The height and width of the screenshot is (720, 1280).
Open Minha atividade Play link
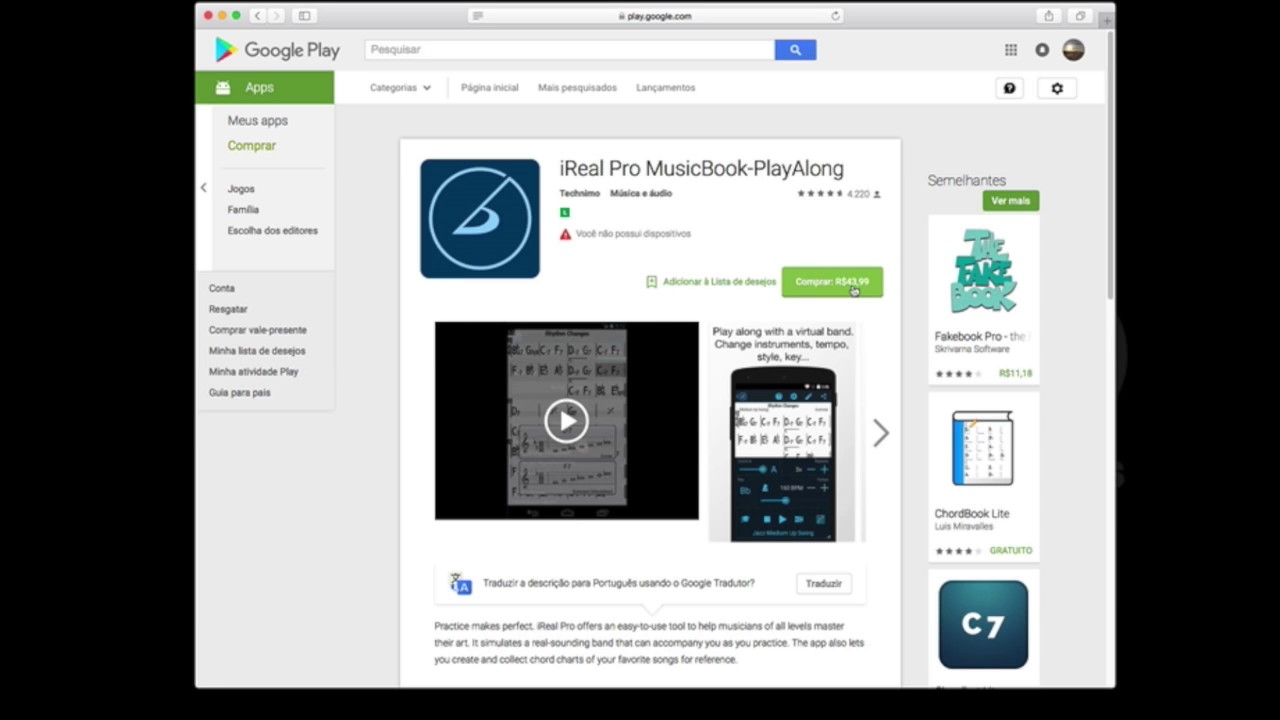tap(253, 372)
